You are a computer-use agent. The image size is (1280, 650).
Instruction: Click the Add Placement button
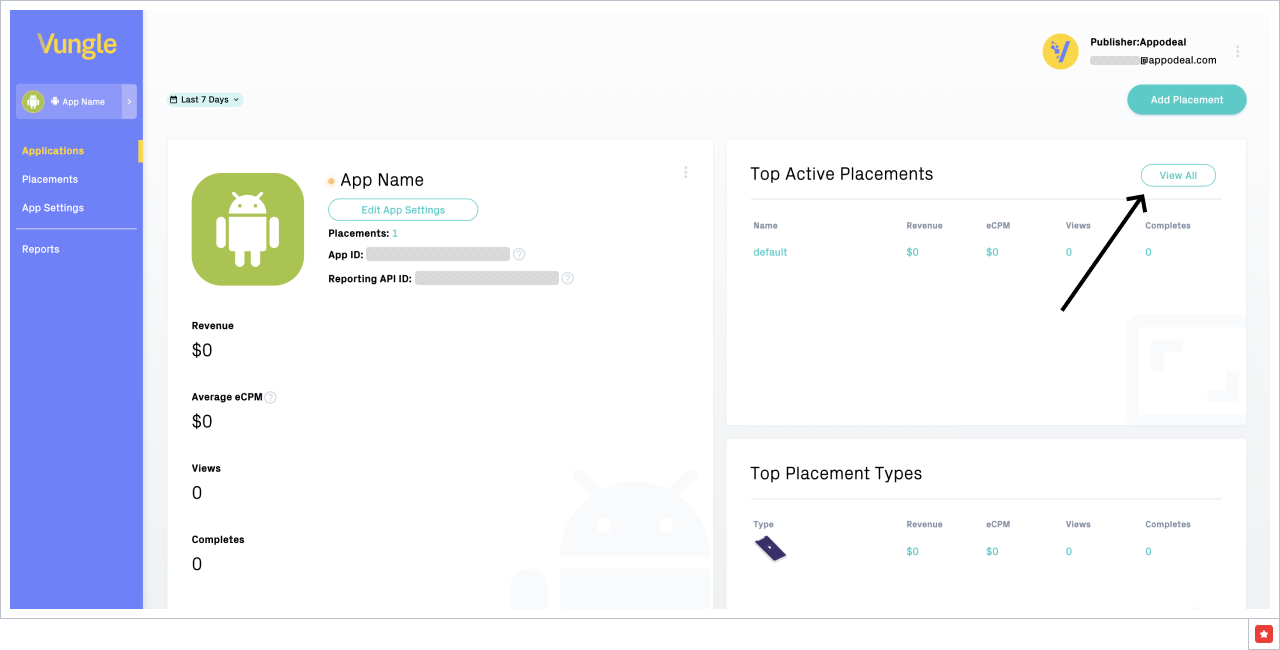pyautogui.click(x=1186, y=100)
